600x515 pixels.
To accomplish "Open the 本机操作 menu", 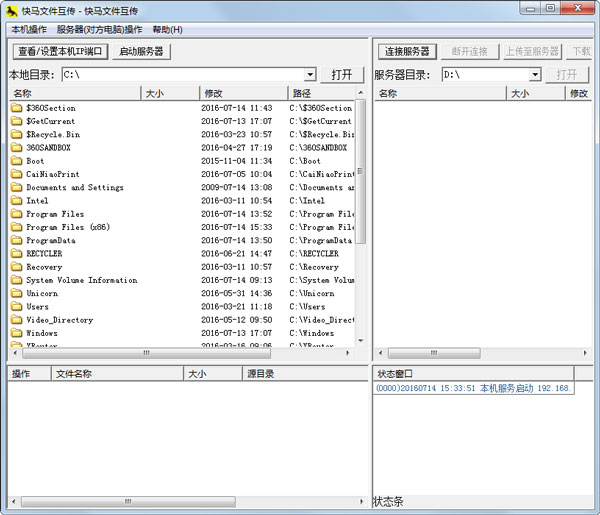I will tap(29, 30).
